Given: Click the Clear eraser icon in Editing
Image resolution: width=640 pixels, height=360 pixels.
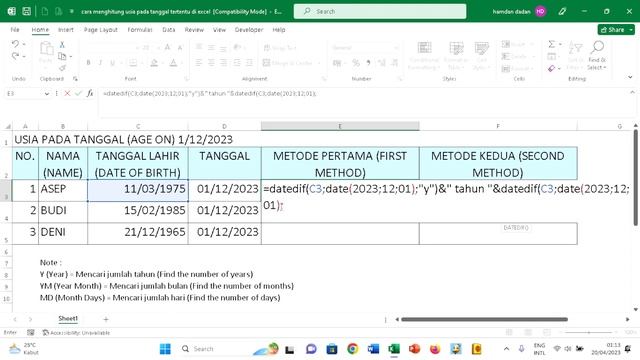Looking at the screenshot, I should pos(551,68).
